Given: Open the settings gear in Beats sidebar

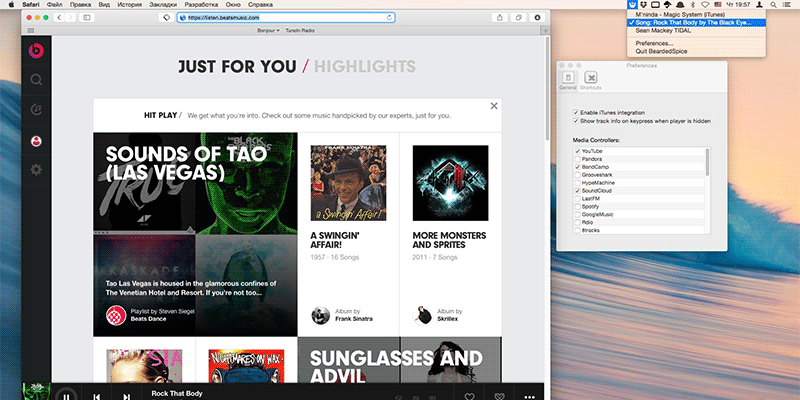Looking at the screenshot, I should point(36,169).
